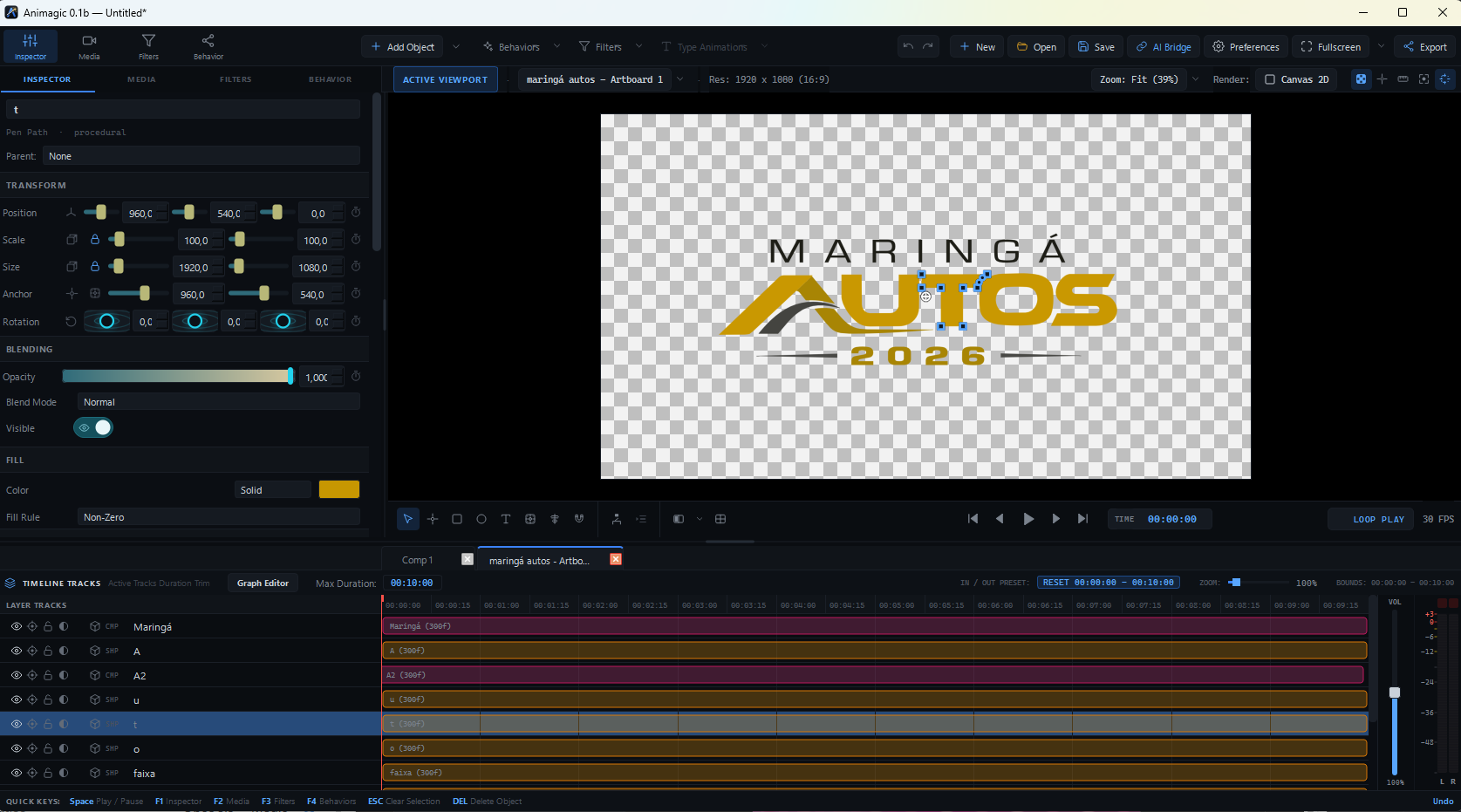This screenshot has height=812, width=1461.
Task: Step forward one frame
Action: click(x=1055, y=519)
